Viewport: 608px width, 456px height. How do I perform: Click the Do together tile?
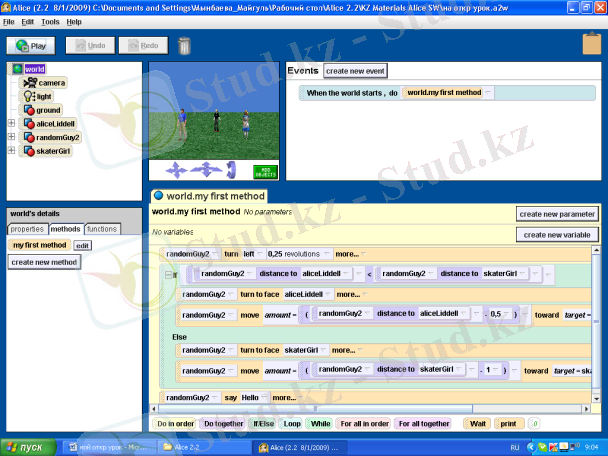[x=221, y=423]
